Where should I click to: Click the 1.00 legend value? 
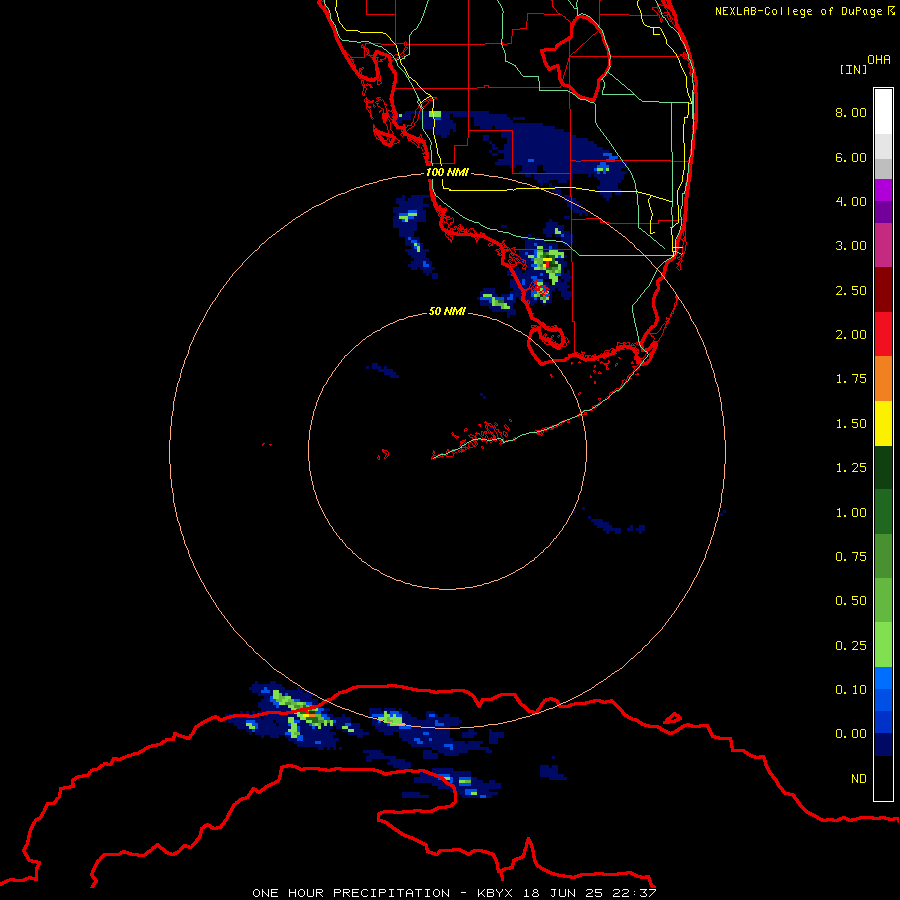tap(851, 513)
